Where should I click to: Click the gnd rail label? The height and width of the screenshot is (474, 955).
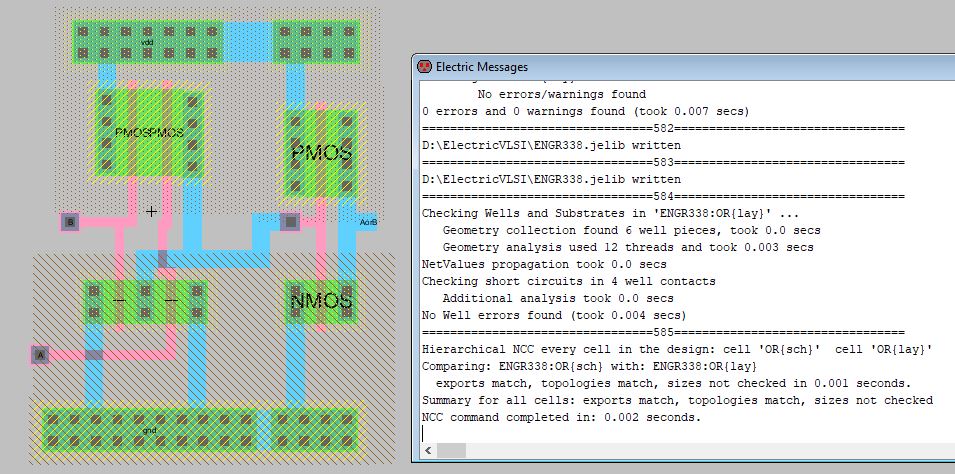click(x=150, y=430)
